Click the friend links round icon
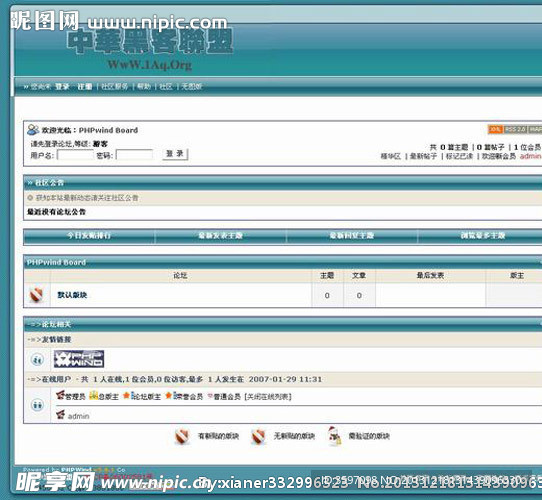This screenshot has height=500, width=542. click(x=37, y=360)
